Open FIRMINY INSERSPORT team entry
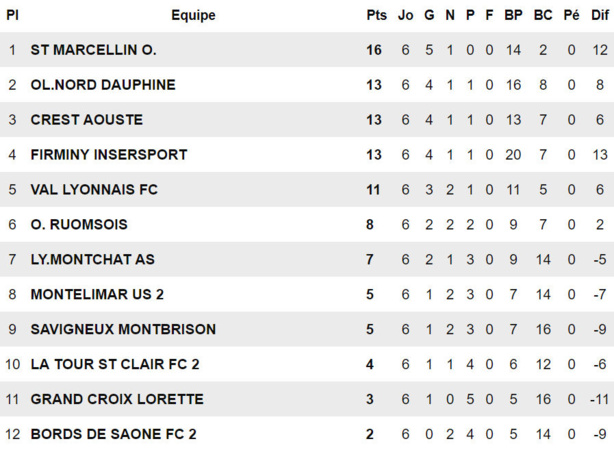 pyautogui.click(x=109, y=155)
